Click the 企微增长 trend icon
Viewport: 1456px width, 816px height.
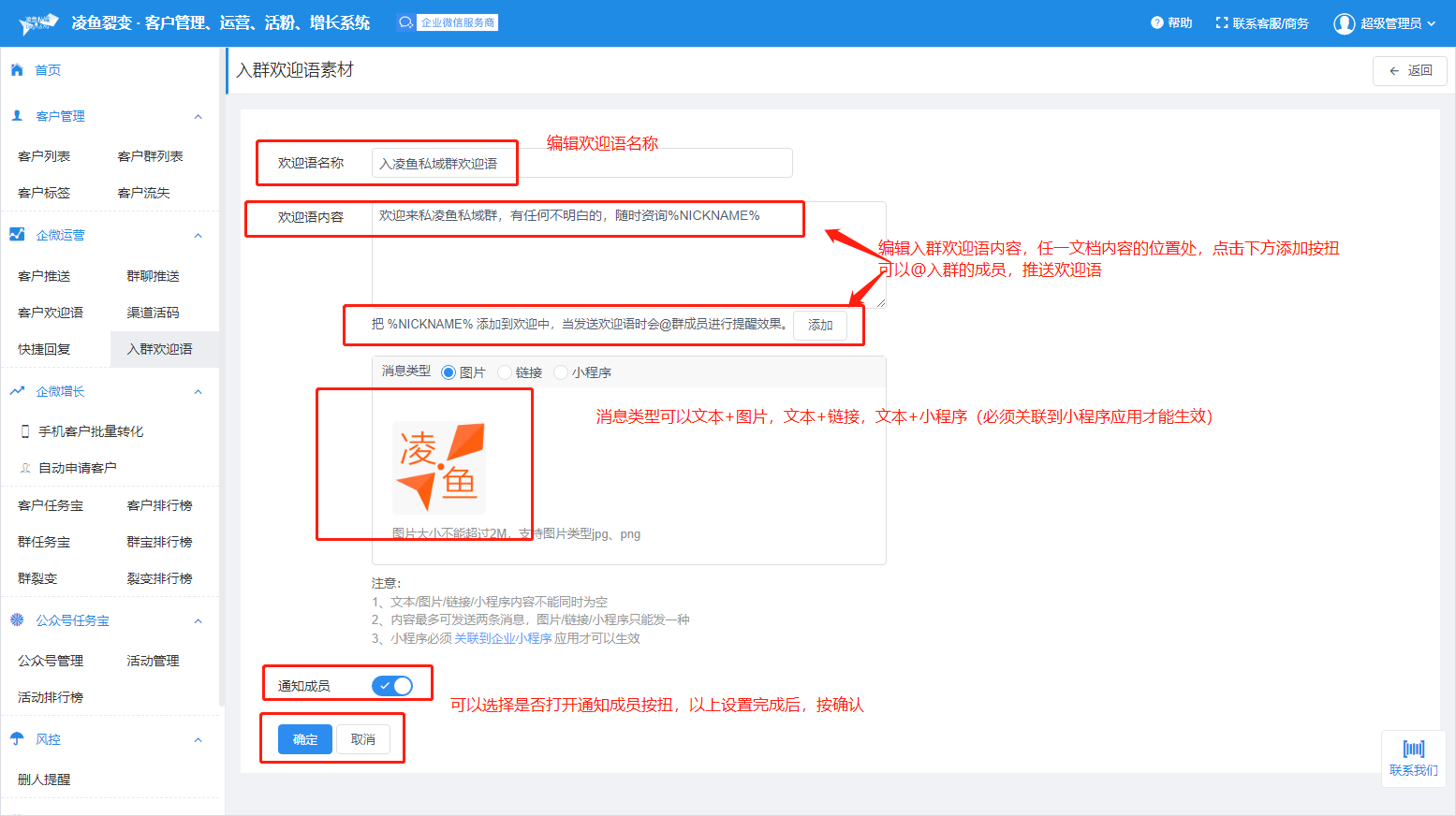point(17,391)
